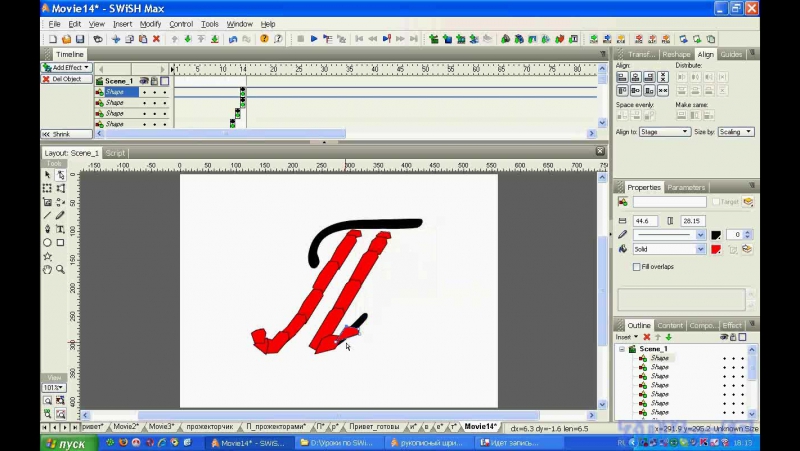
Task: Click the orange Help question mark icon
Action: tap(264, 39)
